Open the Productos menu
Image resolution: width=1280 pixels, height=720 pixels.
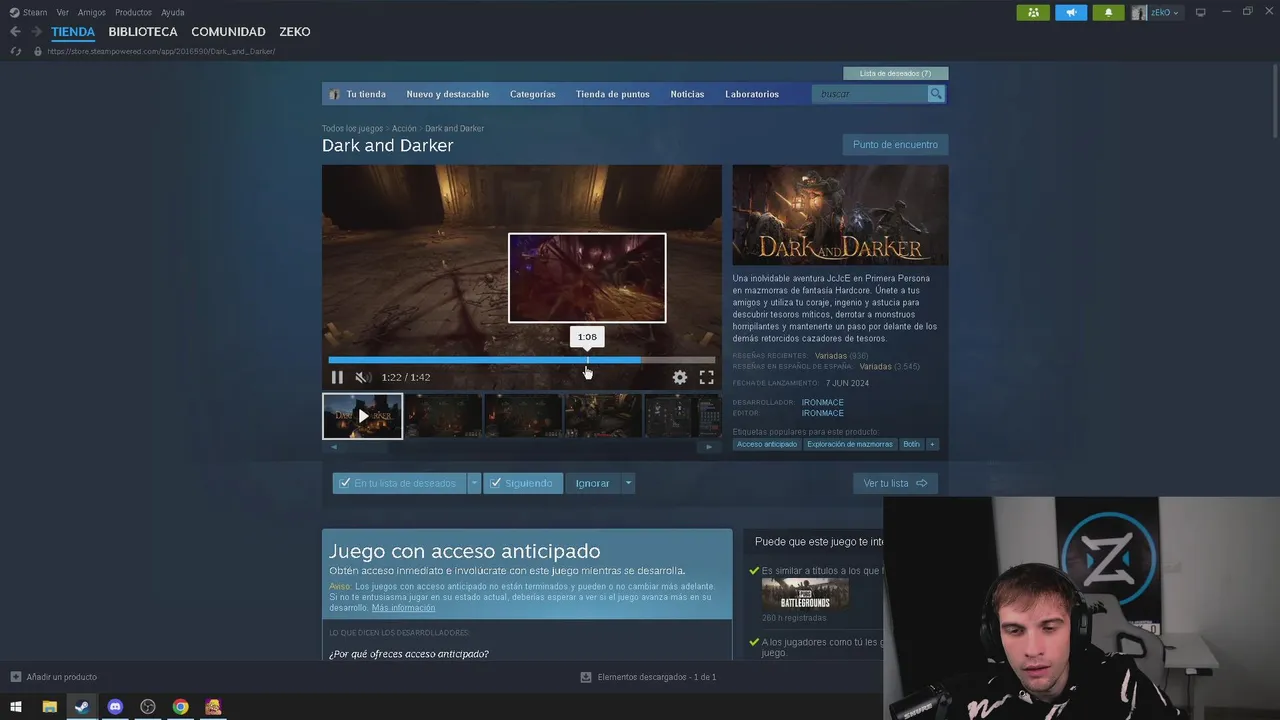pos(133,12)
